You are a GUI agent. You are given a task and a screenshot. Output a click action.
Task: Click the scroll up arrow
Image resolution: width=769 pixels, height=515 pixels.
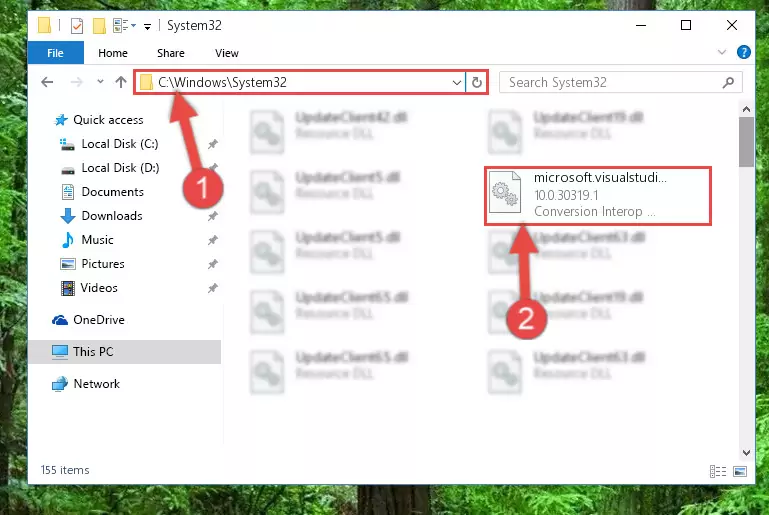tap(746, 109)
